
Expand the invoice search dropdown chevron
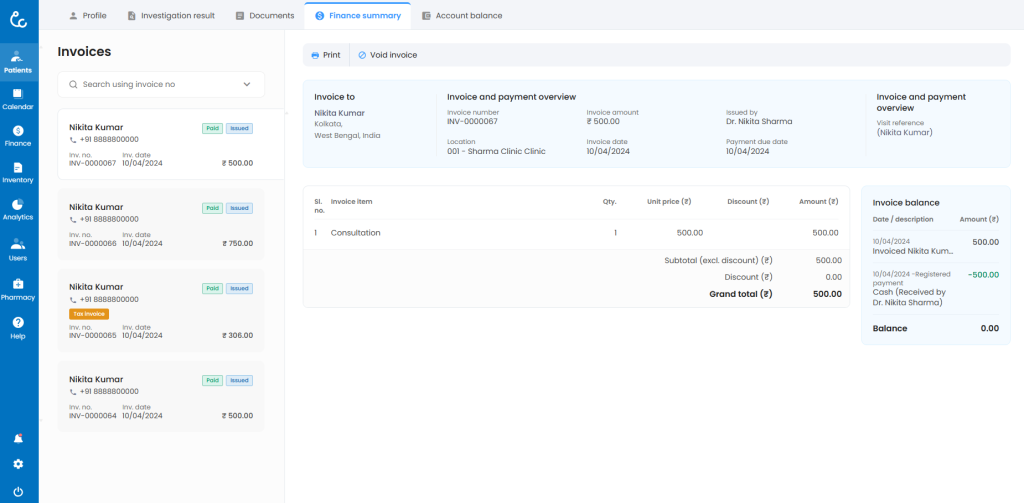click(247, 85)
